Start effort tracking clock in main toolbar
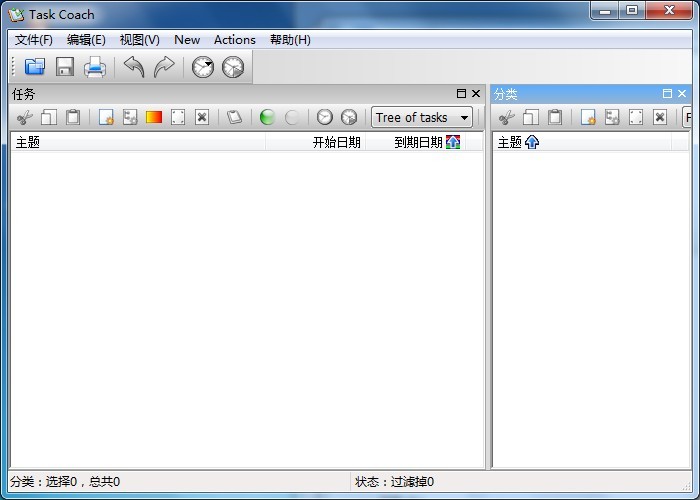This screenshot has height=500, width=700. (203, 67)
